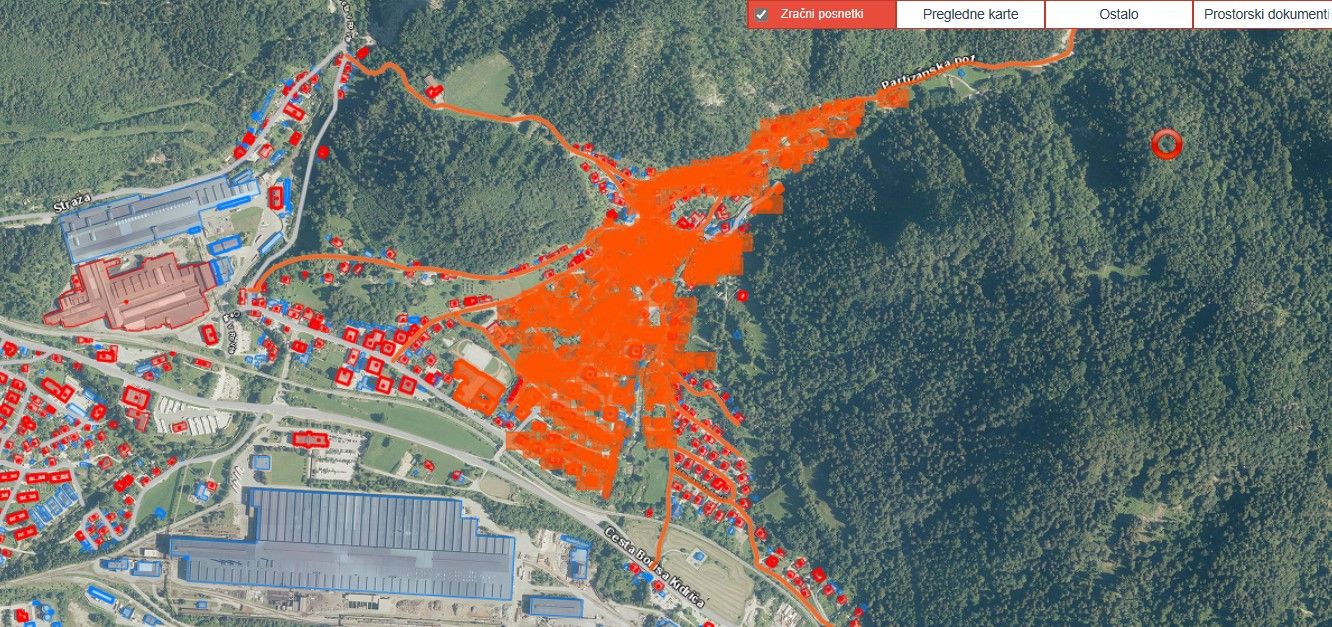Image resolution: width=1332 pixels, height=627 pixels.
Task: Click the Zračni posnetki layer label
Action: [x=822, y=15]
